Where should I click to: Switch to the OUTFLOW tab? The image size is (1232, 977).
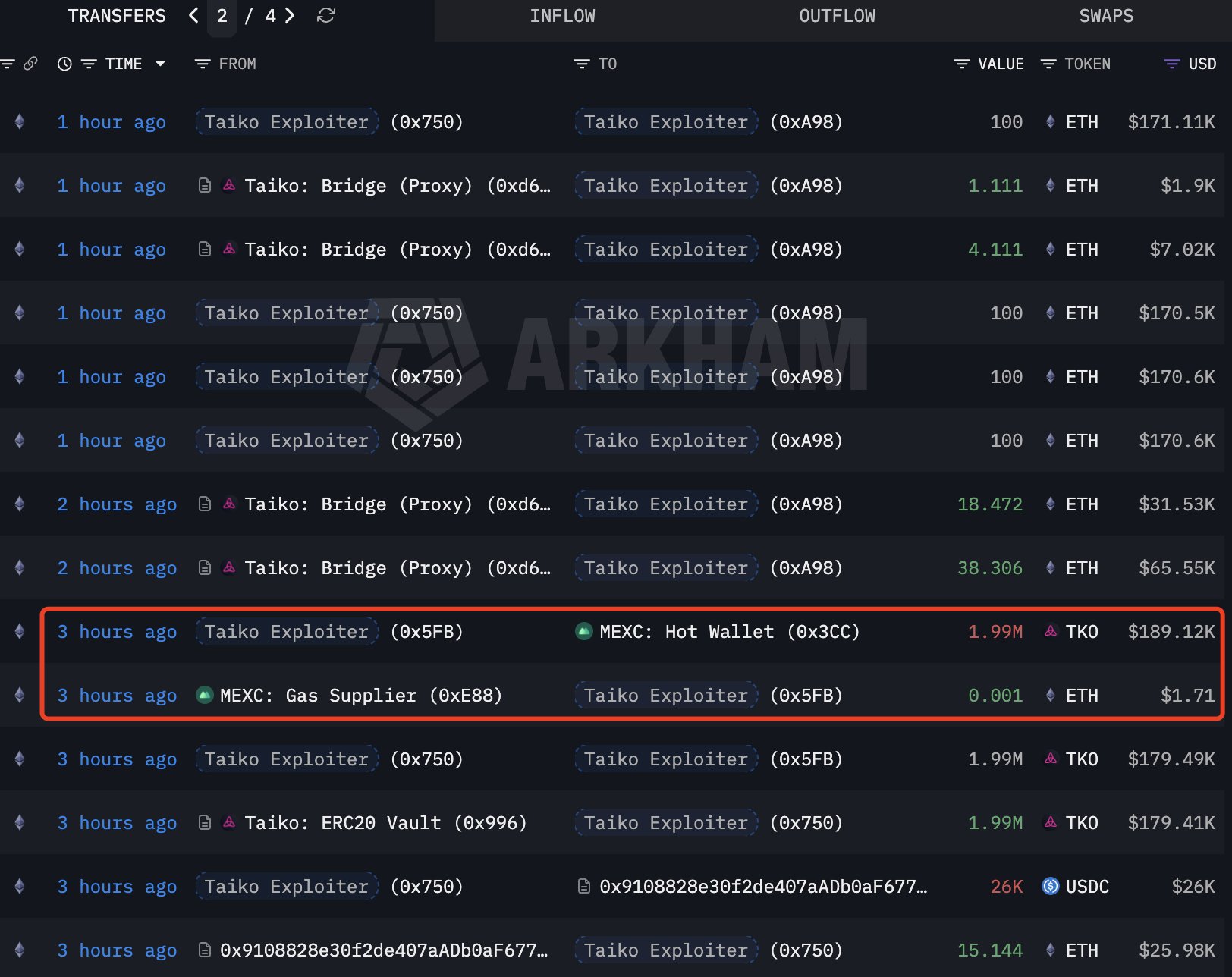[x=837, y=16]
